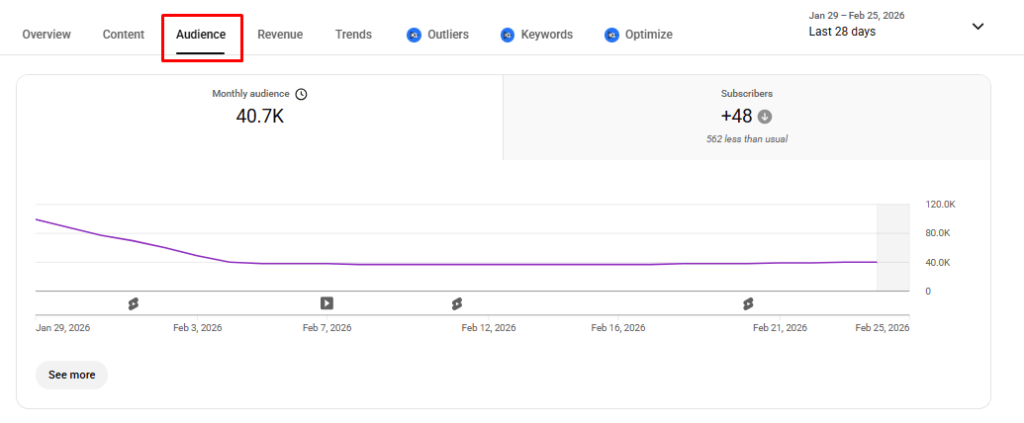Select the highlighted Audience tab
This screenshot has height=423, width=1024.
(201, 35)
